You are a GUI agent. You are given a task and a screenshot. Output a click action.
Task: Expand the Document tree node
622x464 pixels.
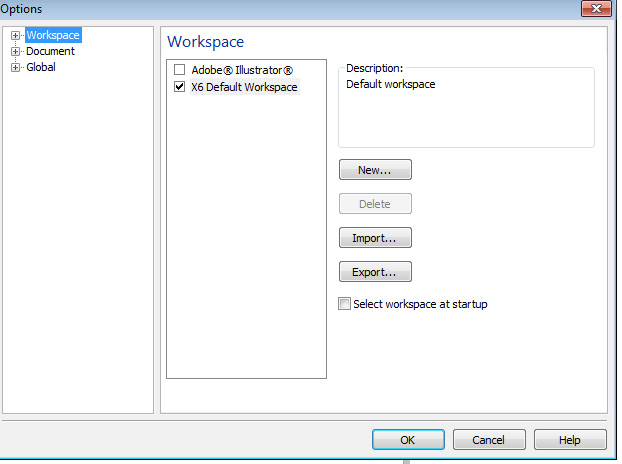click(15, 51)
